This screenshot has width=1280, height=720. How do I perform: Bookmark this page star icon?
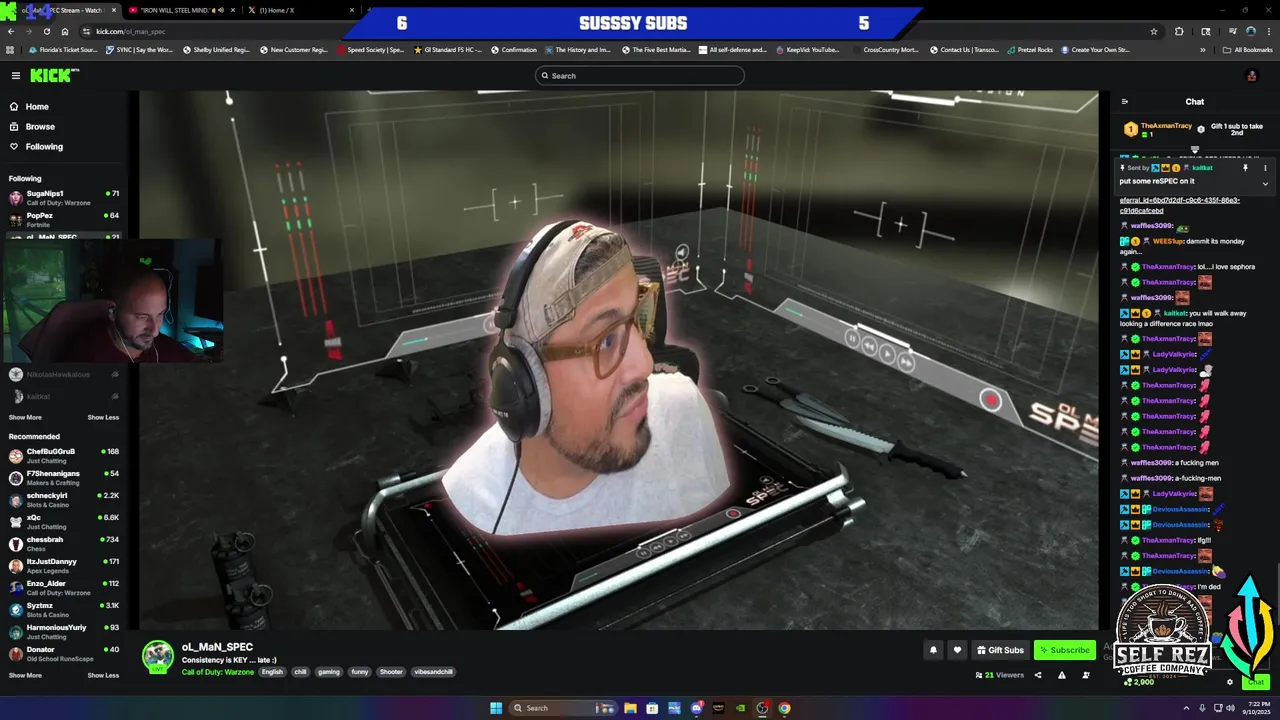[x=1154, y=31]
